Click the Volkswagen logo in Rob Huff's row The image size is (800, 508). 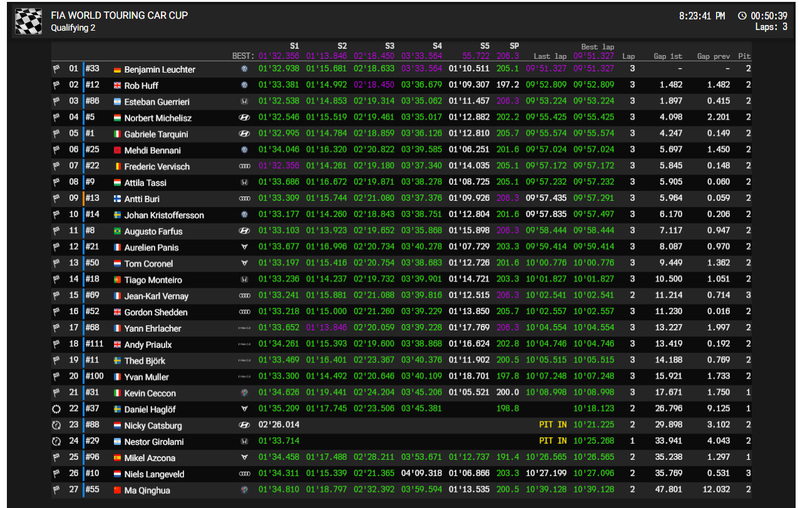pos(244,85)
